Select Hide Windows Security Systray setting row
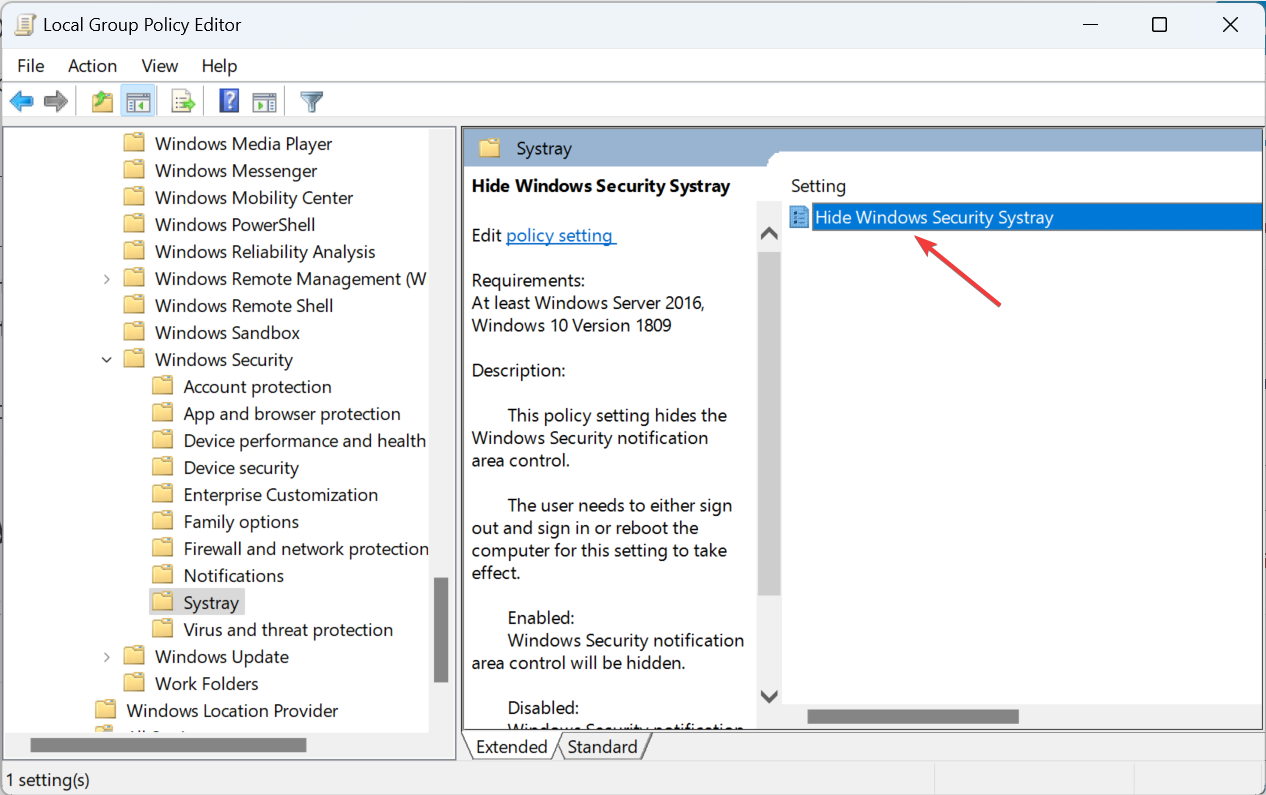The width and height of the screenshot is (1266, 795). (x=1037, y=217)
